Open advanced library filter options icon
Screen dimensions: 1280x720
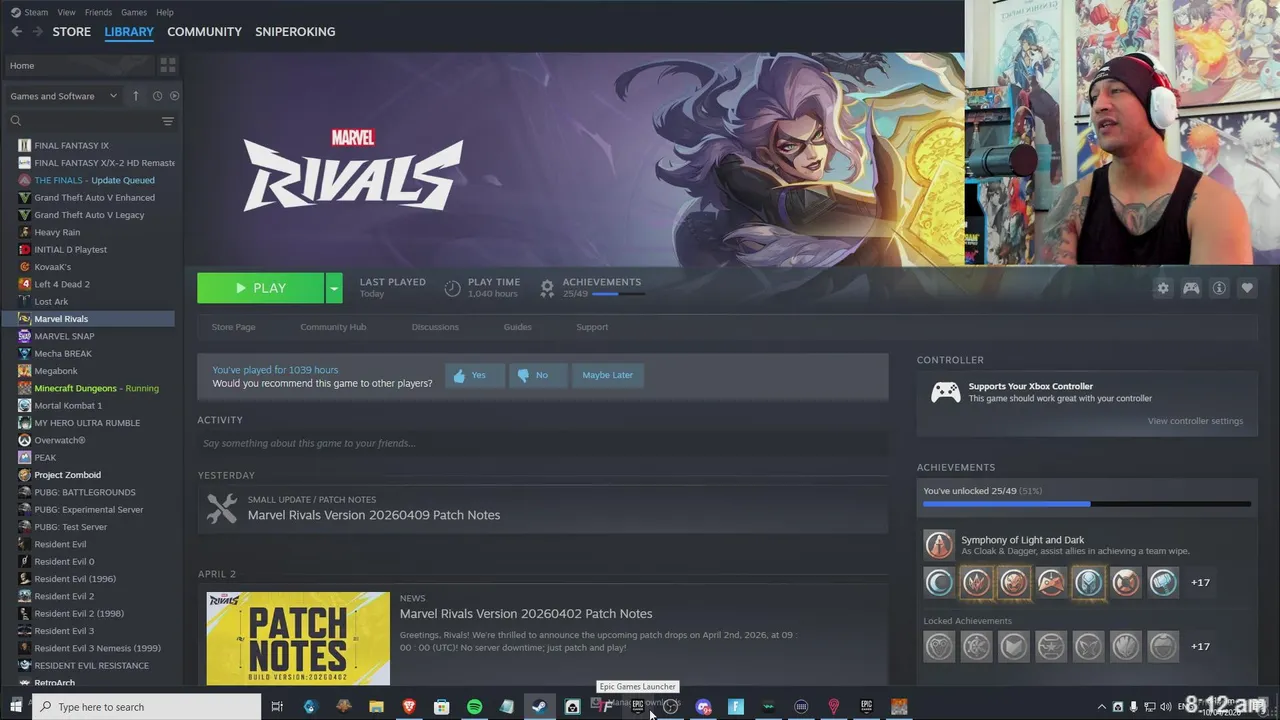(167, 121)
